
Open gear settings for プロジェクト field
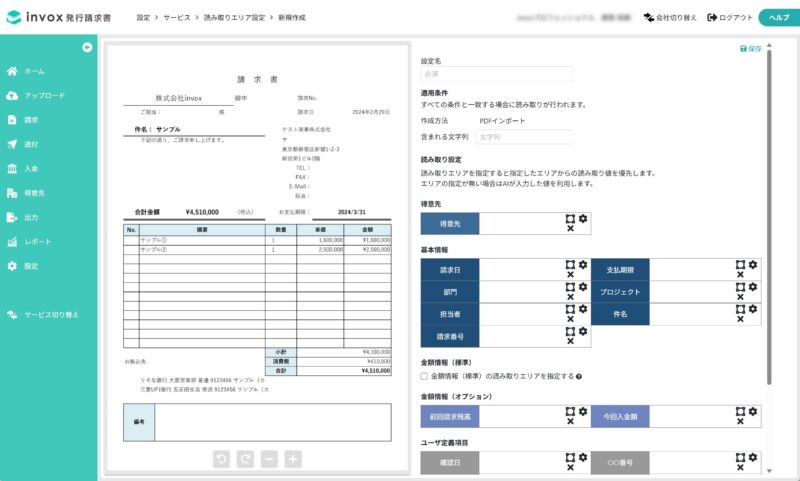753,287
